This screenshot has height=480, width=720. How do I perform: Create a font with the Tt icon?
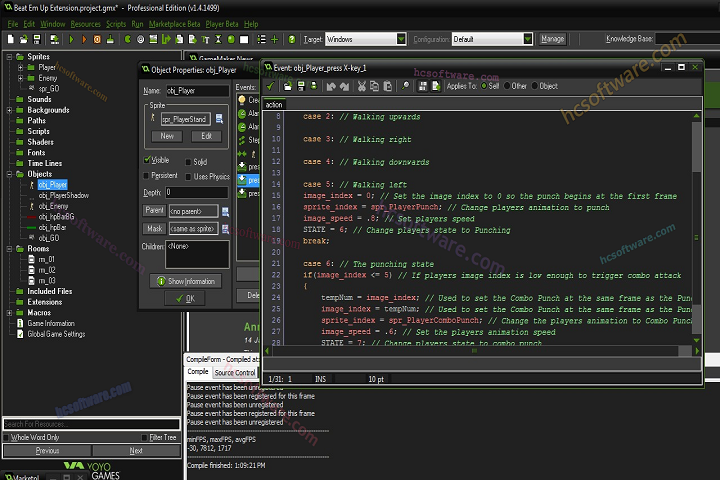205,40
